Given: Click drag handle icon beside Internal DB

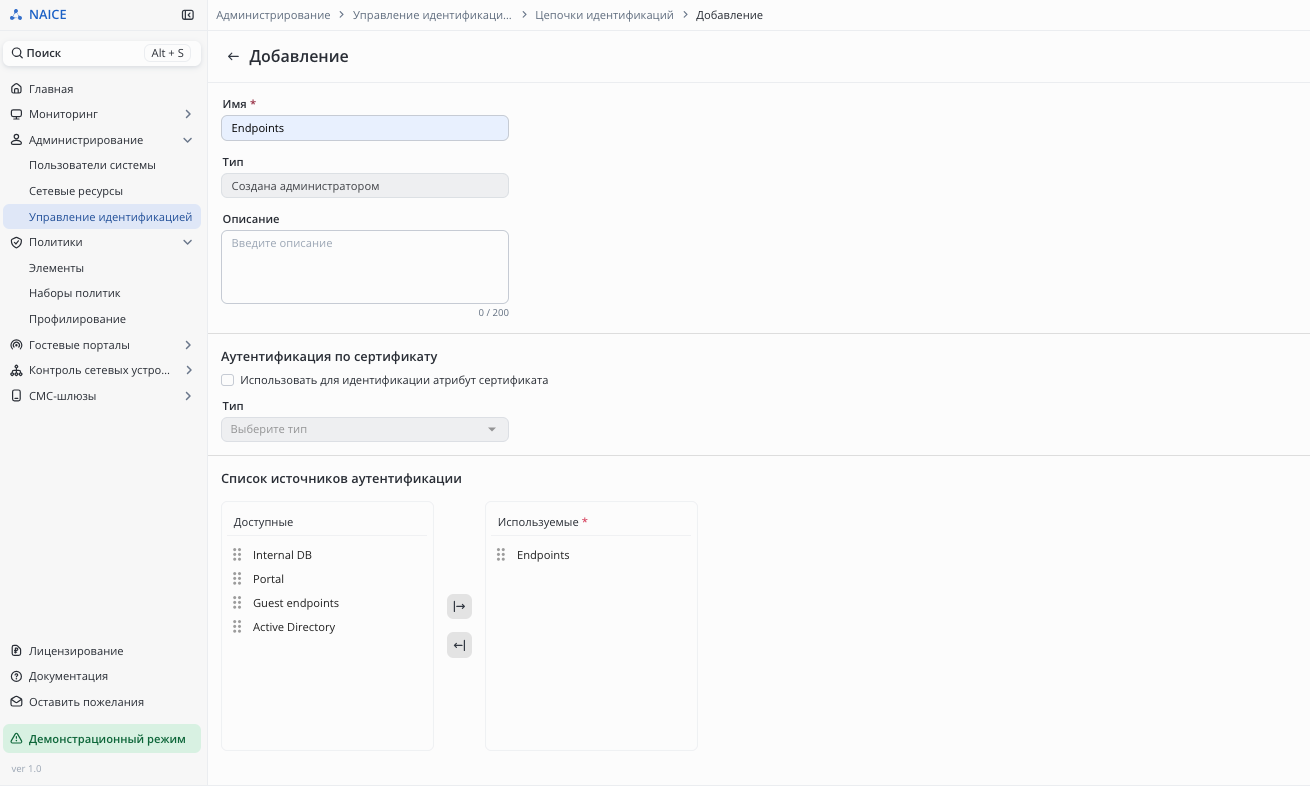Looking at the screenshot, I should point(237,555).
